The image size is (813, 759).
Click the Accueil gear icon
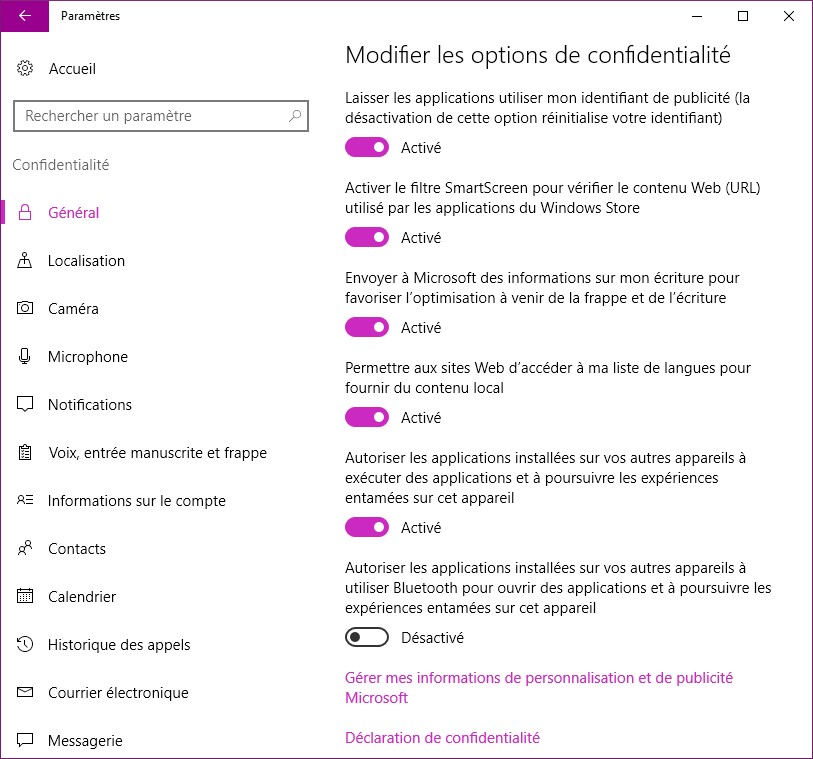[26, 69]
